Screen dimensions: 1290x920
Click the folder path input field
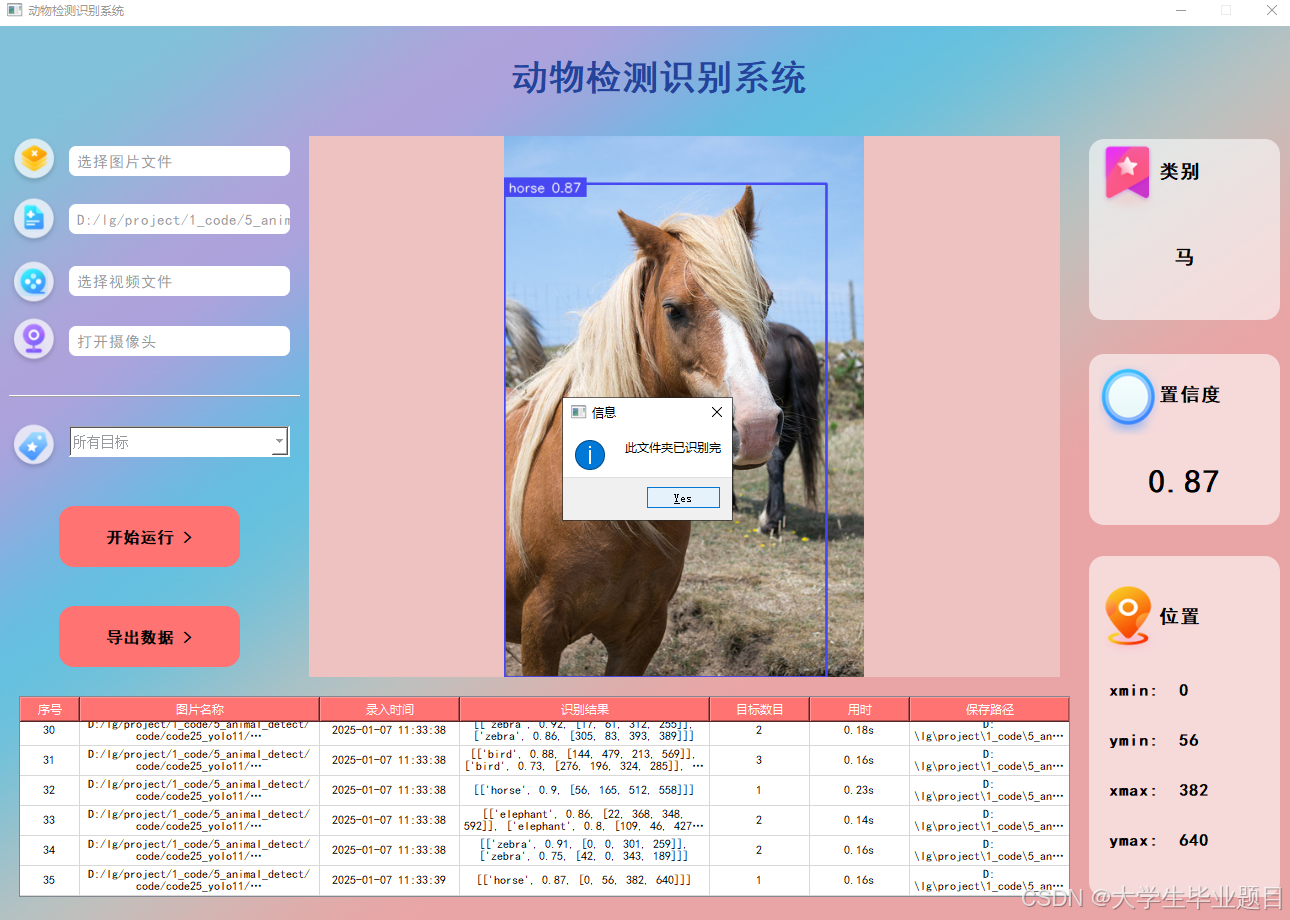pyautogui.click(x=179, y=219)
